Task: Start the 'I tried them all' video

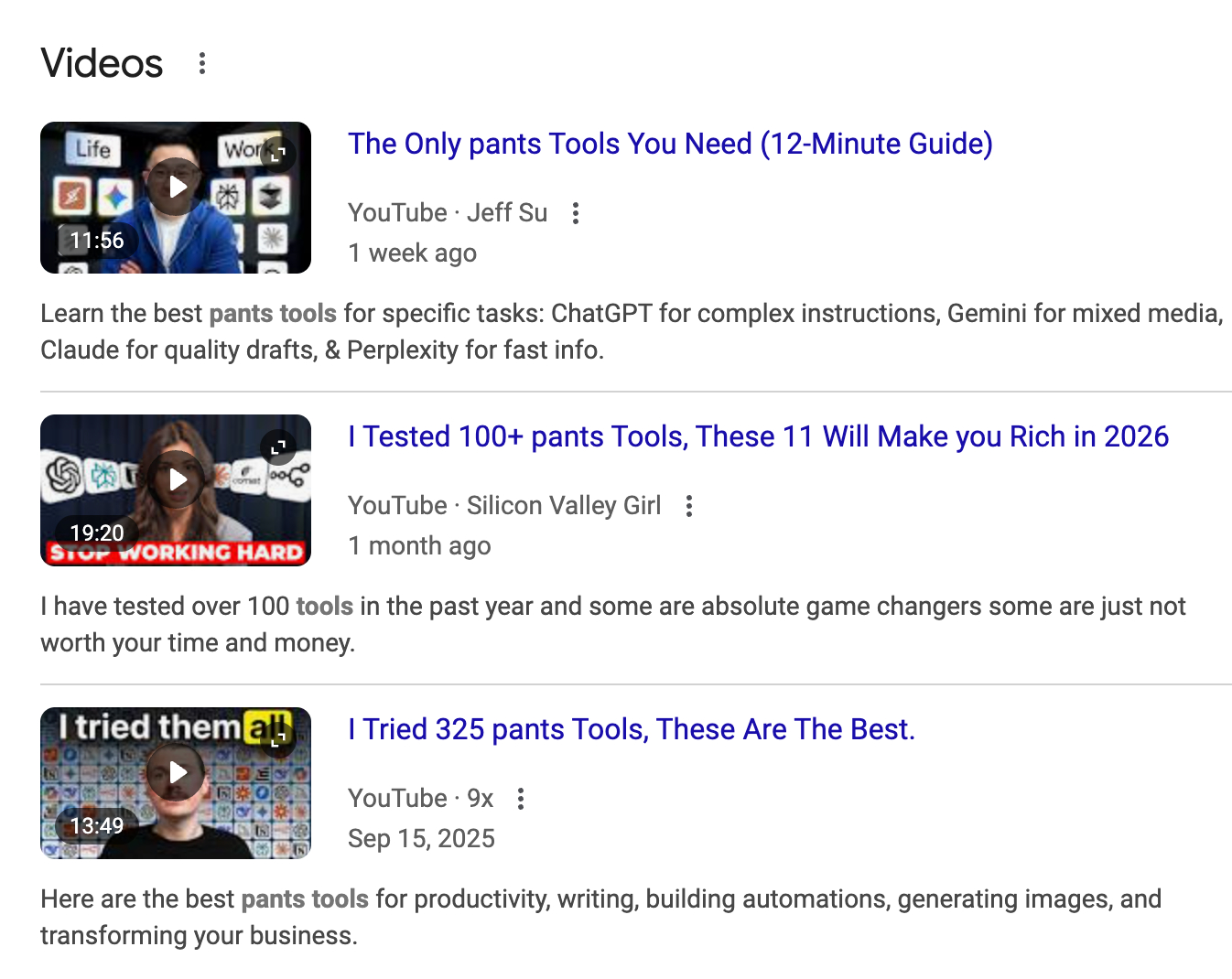Action: click(x=176, y=773)
